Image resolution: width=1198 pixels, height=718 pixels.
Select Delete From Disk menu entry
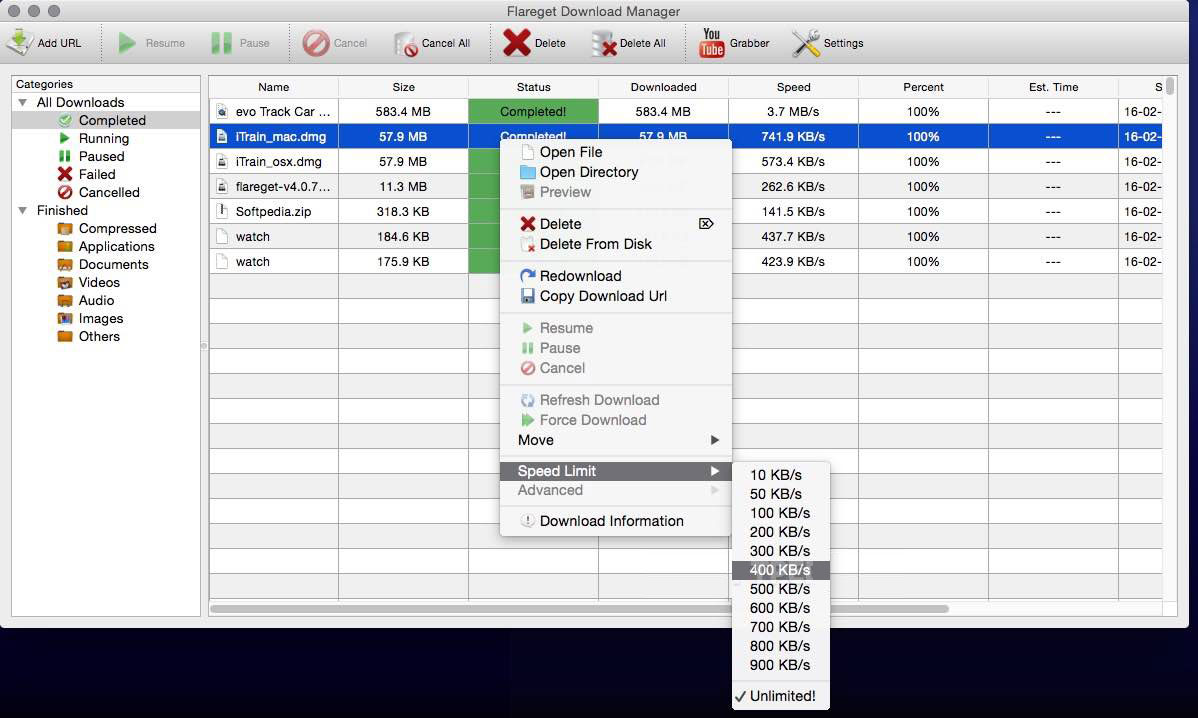coord(616,244)
